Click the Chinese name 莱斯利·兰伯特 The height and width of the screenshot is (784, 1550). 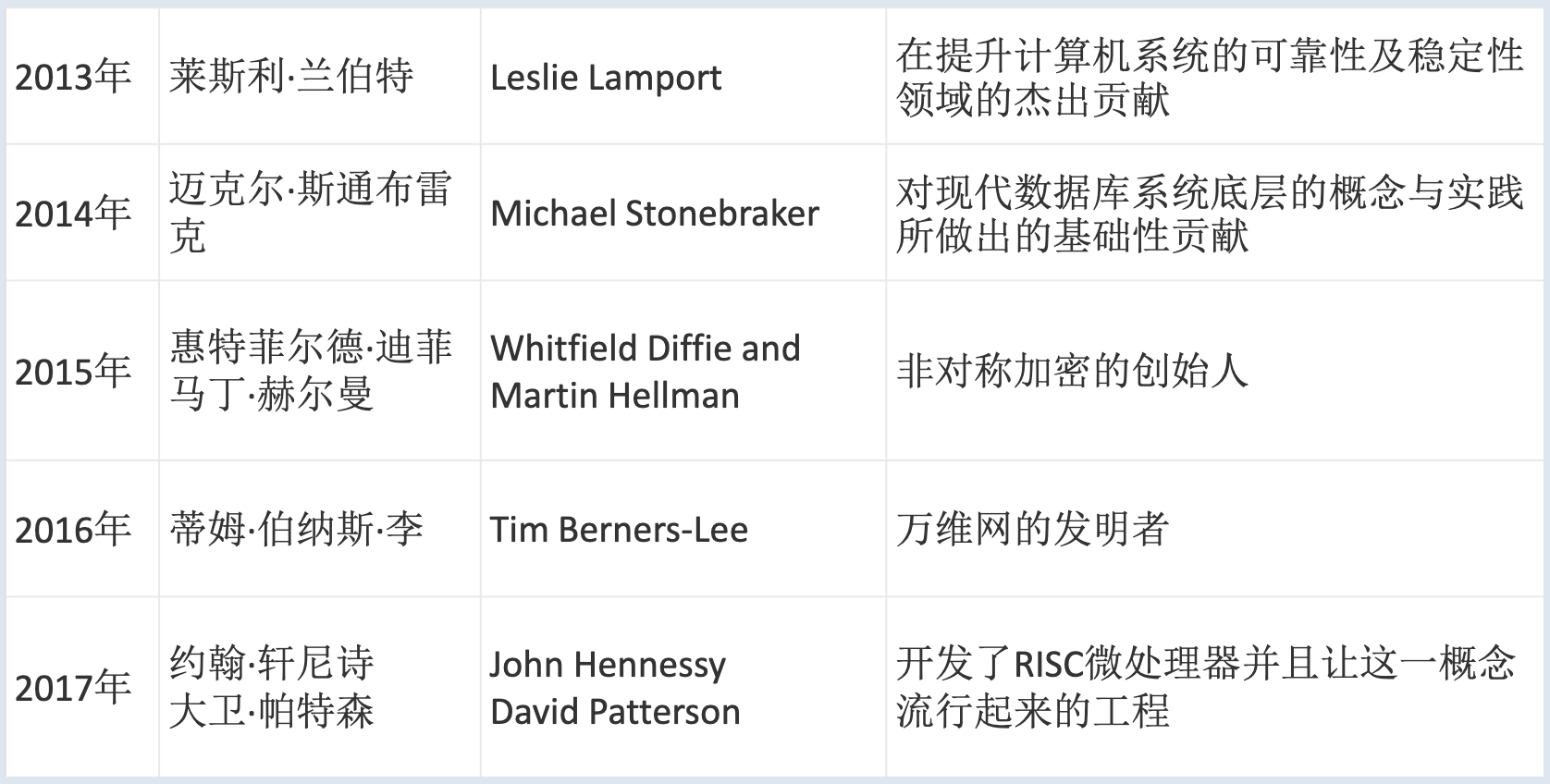pos(291,77)
